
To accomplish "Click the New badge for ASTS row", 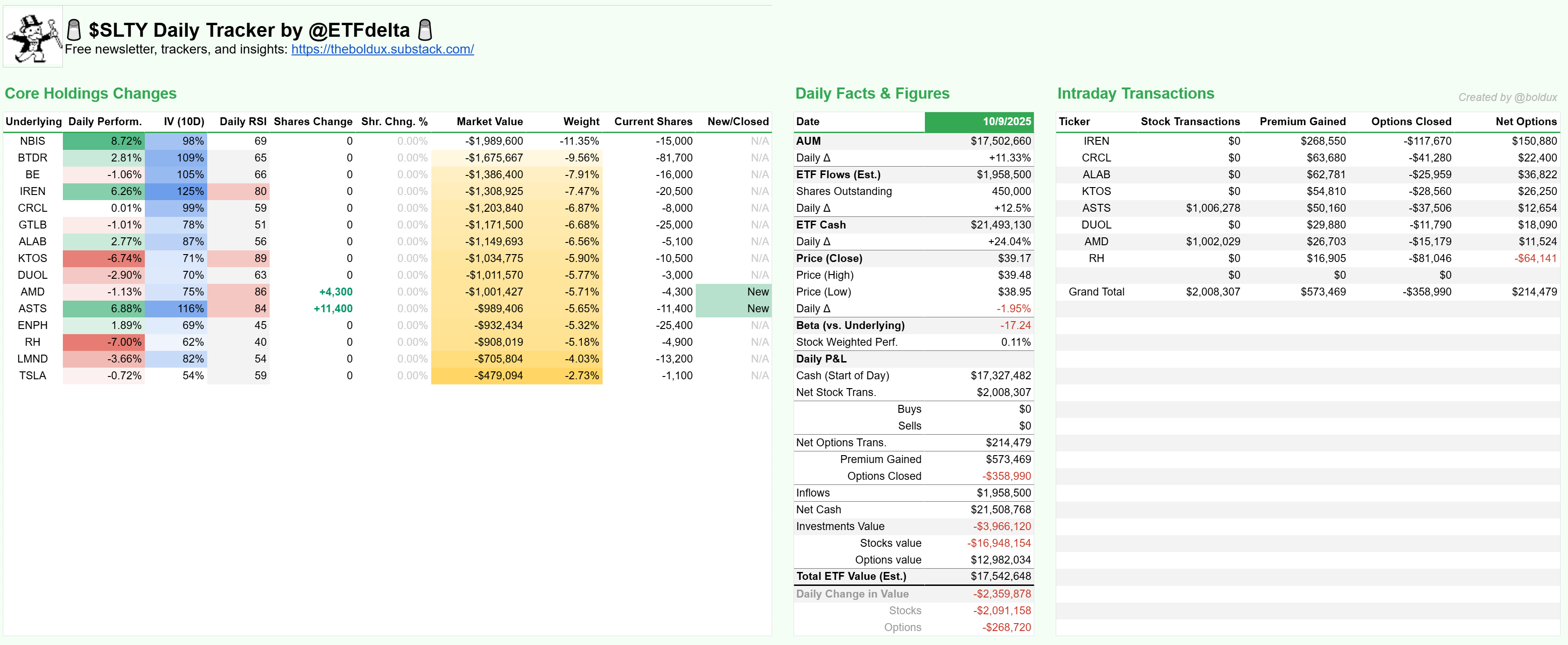I will click(757, 309).
